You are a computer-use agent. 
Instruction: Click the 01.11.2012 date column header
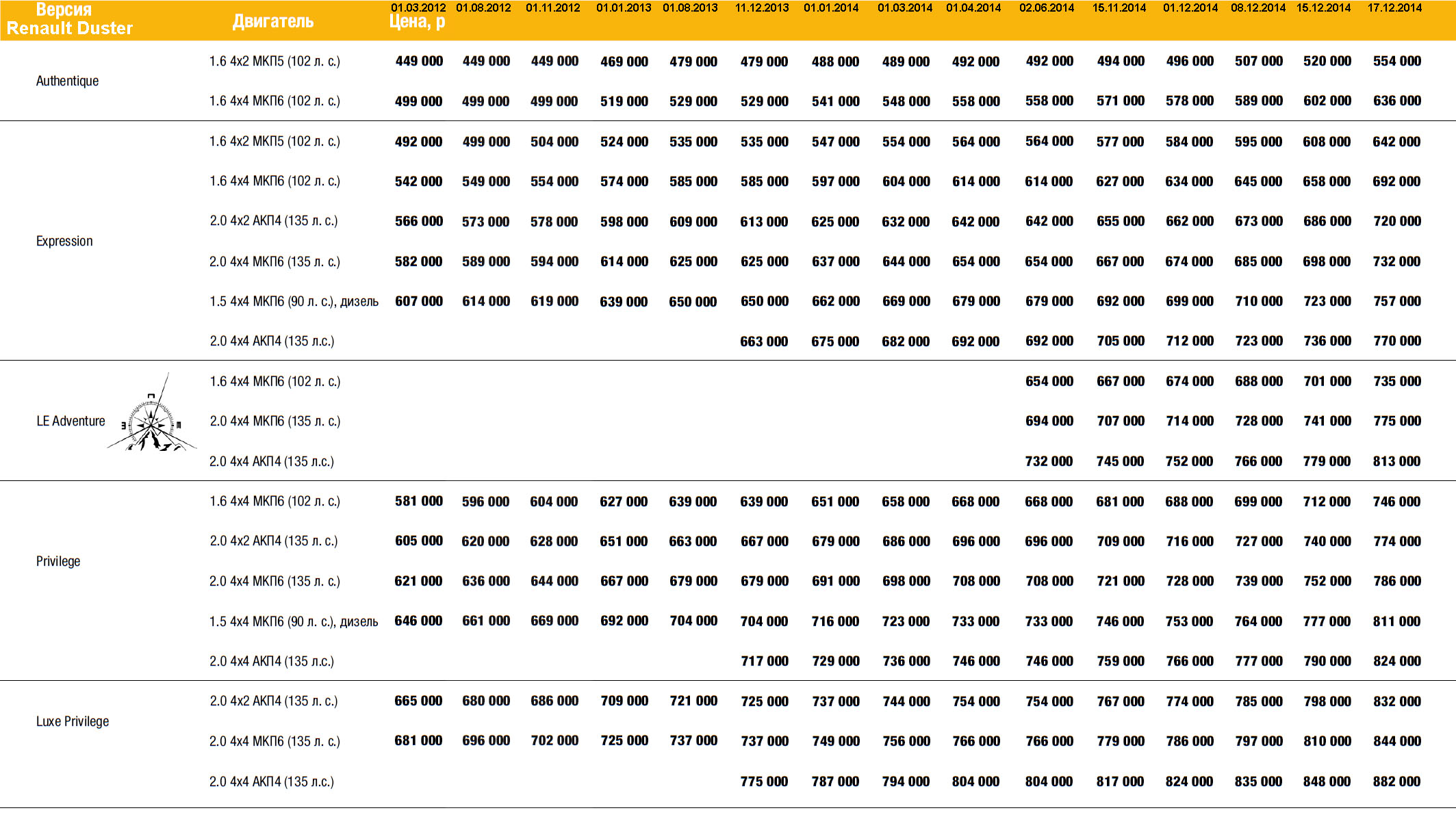click(552, 8)
